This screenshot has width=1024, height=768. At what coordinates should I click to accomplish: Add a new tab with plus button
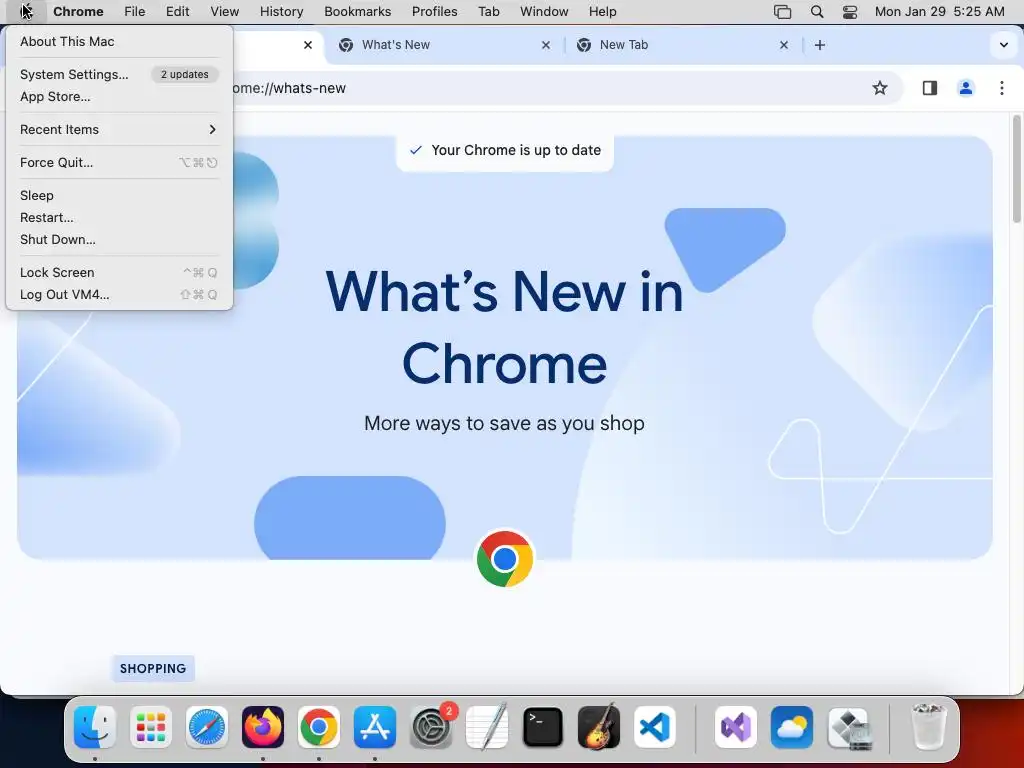pyautogui.click(x=820, y=45)
